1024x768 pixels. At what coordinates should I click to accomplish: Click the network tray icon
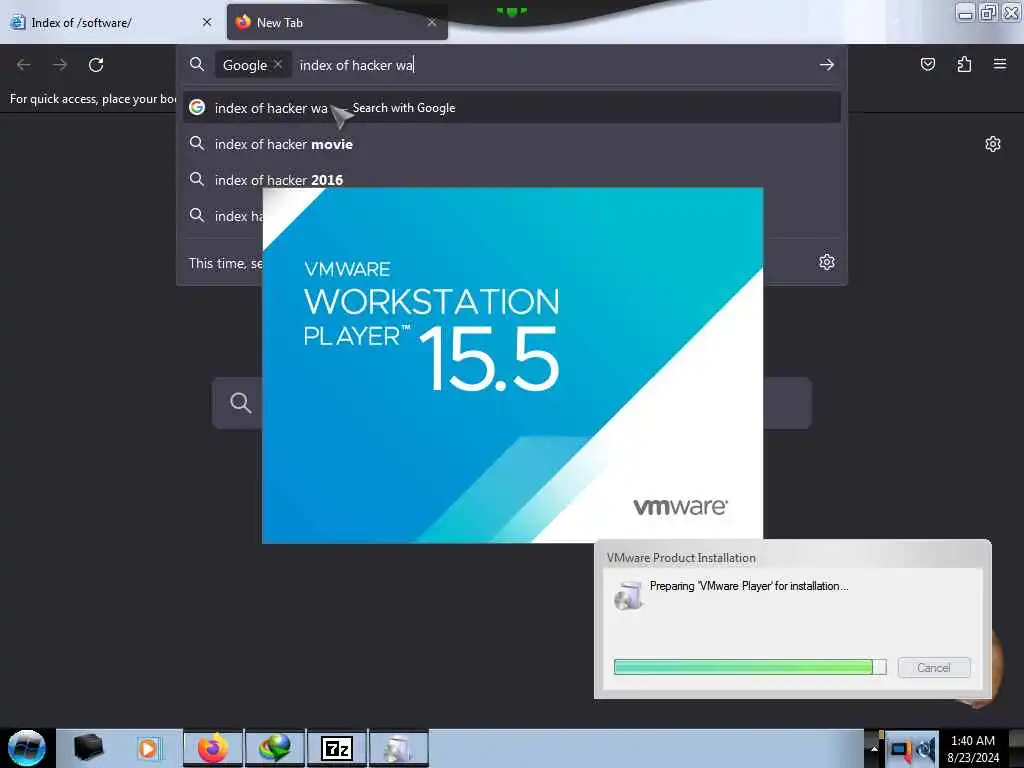901,750
